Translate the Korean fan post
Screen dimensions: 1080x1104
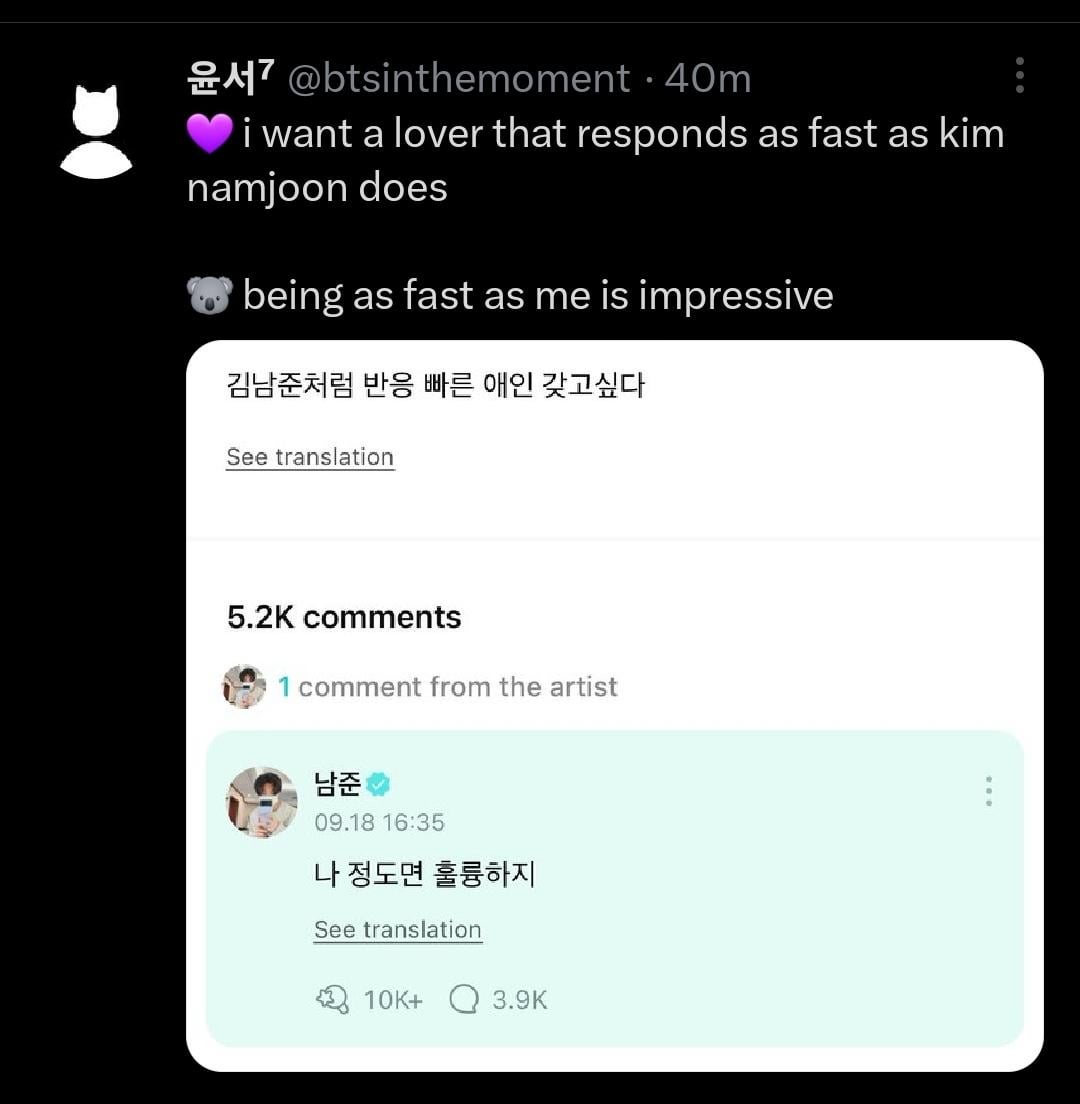(310, 457)
